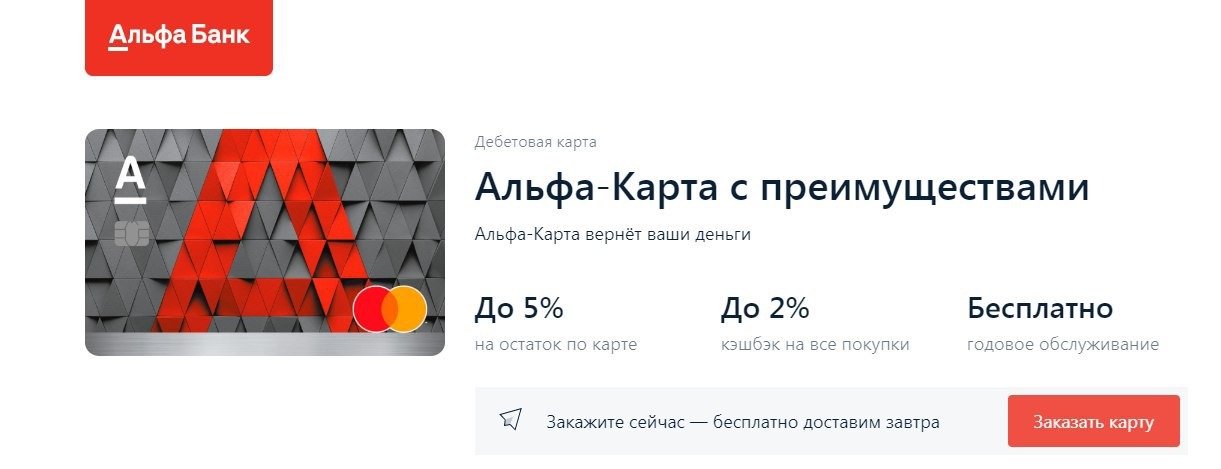Click the Mastercard logo on the card
The width and height of the screenshot is (1221, 469).
tap(390, 310)
